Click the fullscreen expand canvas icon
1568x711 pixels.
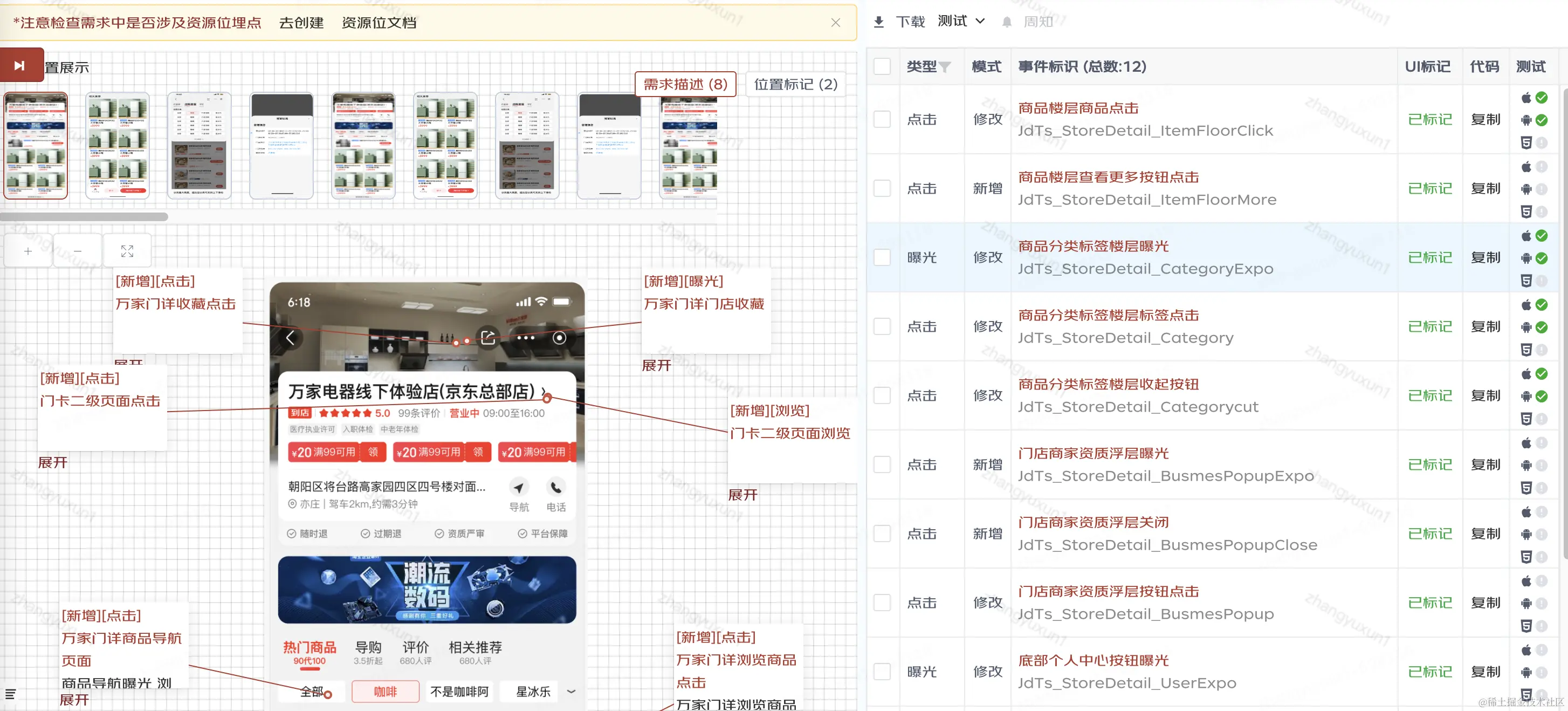coord(127,251)
